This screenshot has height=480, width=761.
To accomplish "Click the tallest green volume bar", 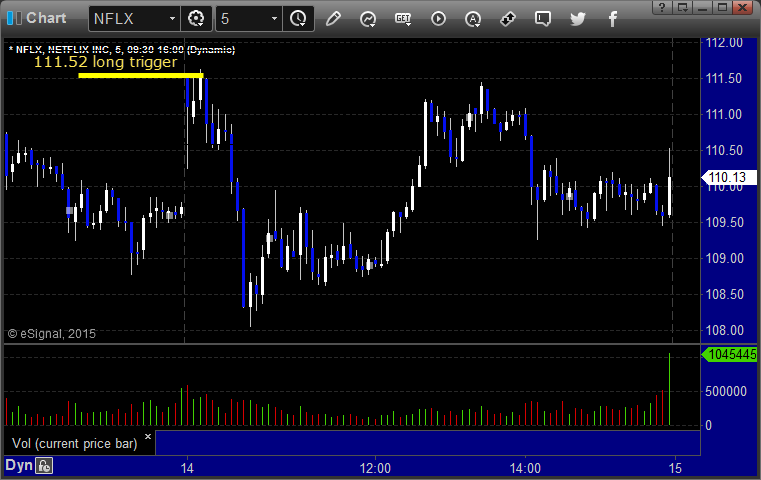I will pyautogui.click(x=670, y=389).
